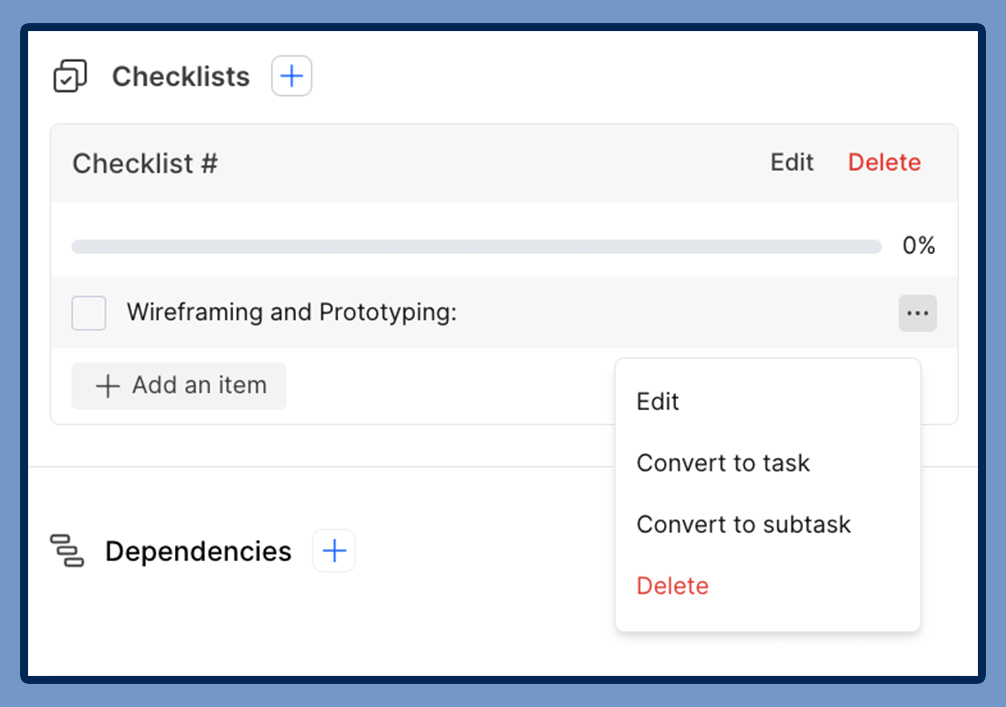Add a new checklist with plus button
This screenshot has height=707, width=1006.
pyautogui.click(x=291, y=76)
